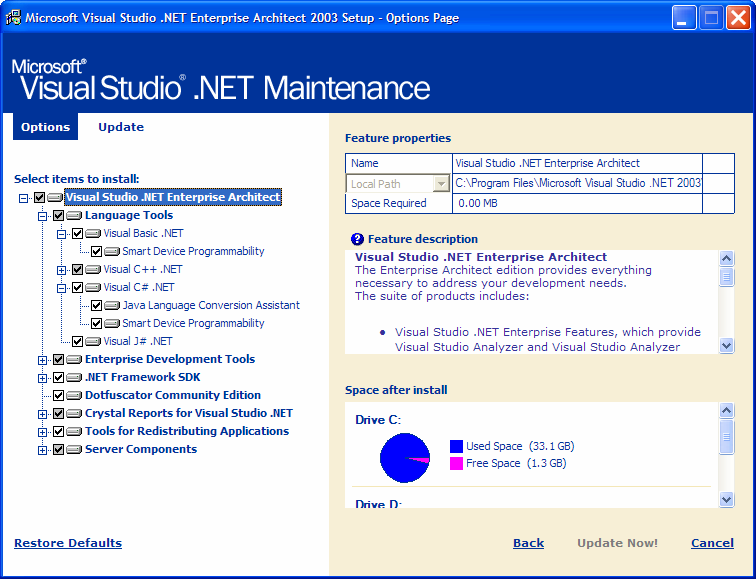Click drive icon beside Visual J# .NET
The width and height of the screenshot is (756, 579).
pyautogui.click(x=93, y=341)
